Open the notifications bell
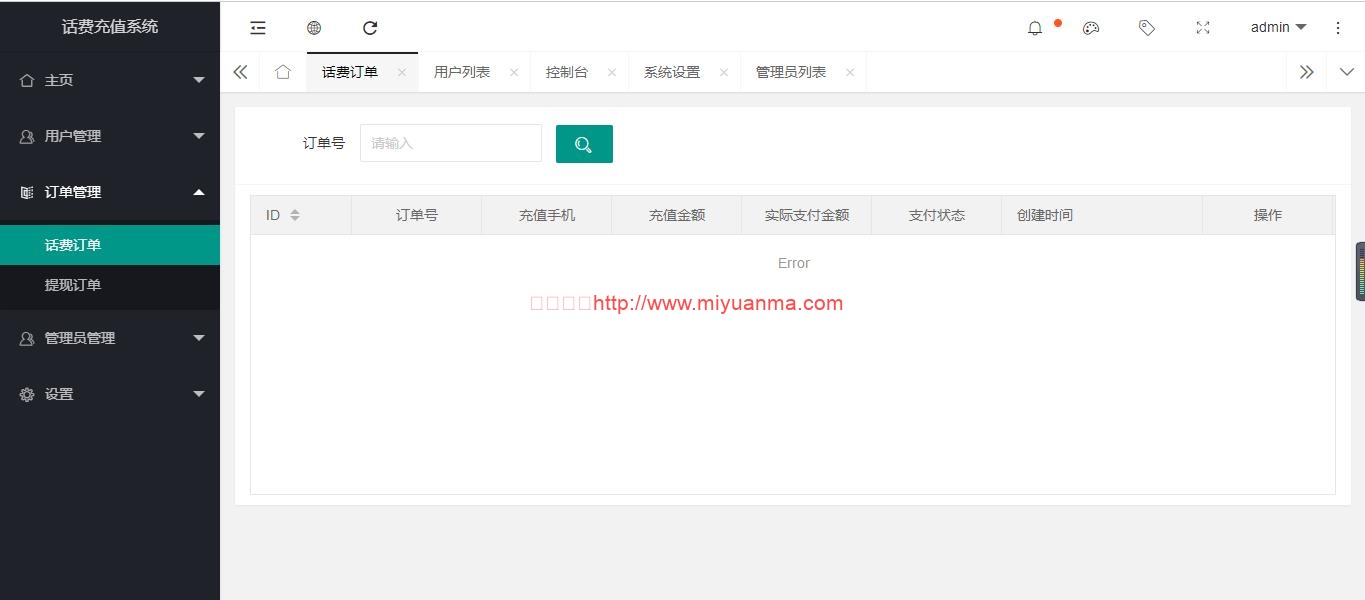The height and width of the screenshot is (600, 1365). coord(1035,28)
